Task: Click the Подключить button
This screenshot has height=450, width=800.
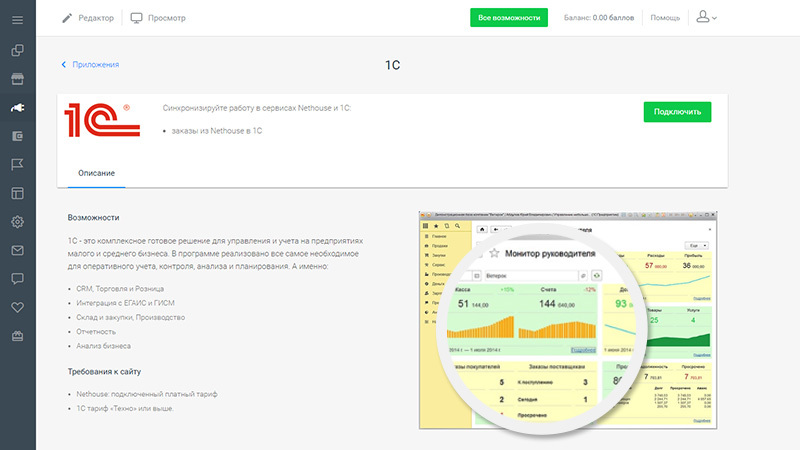Action: (x=677, y=112)
